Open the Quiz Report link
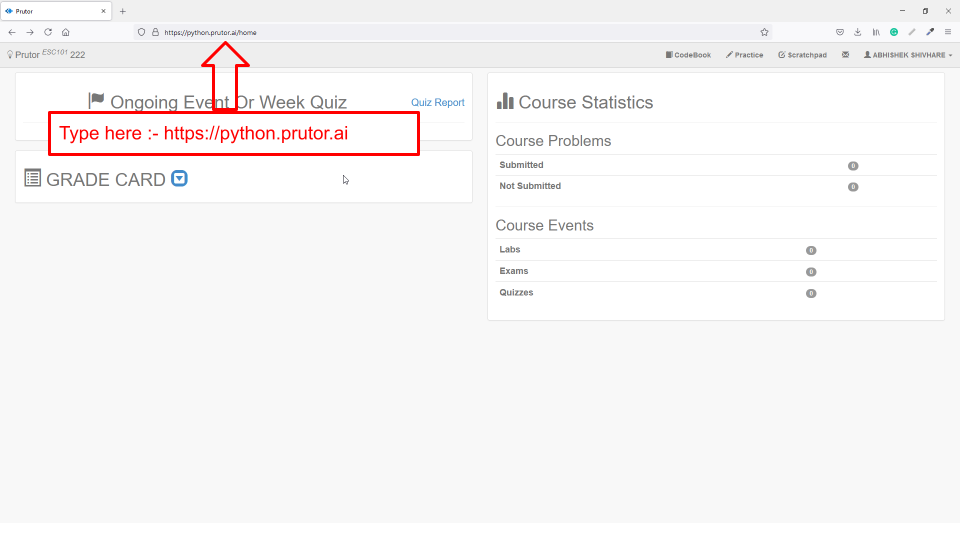960x540 pixels. [x=437, y=102]
